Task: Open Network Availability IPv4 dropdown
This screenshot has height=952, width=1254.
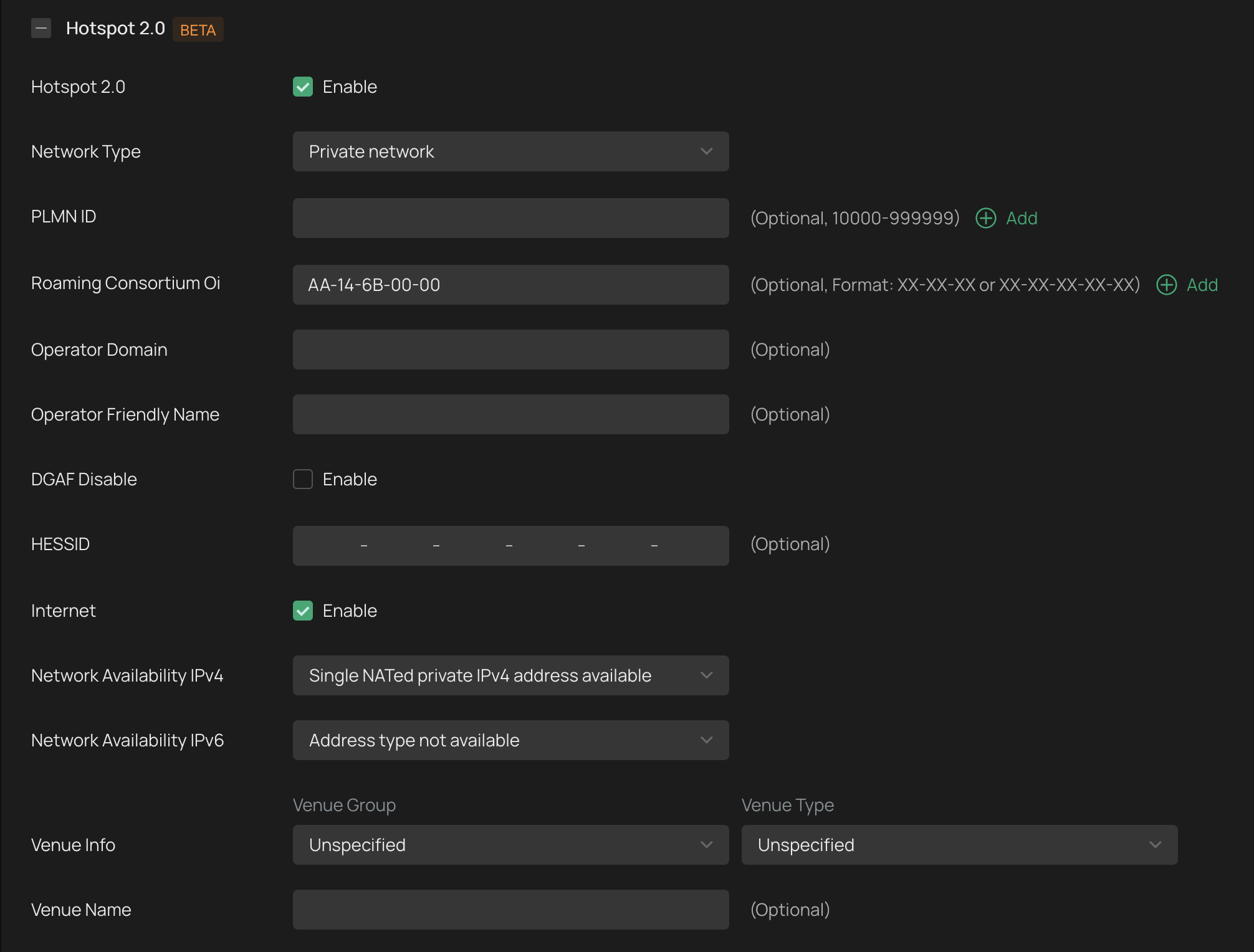Action: point(510,675)
